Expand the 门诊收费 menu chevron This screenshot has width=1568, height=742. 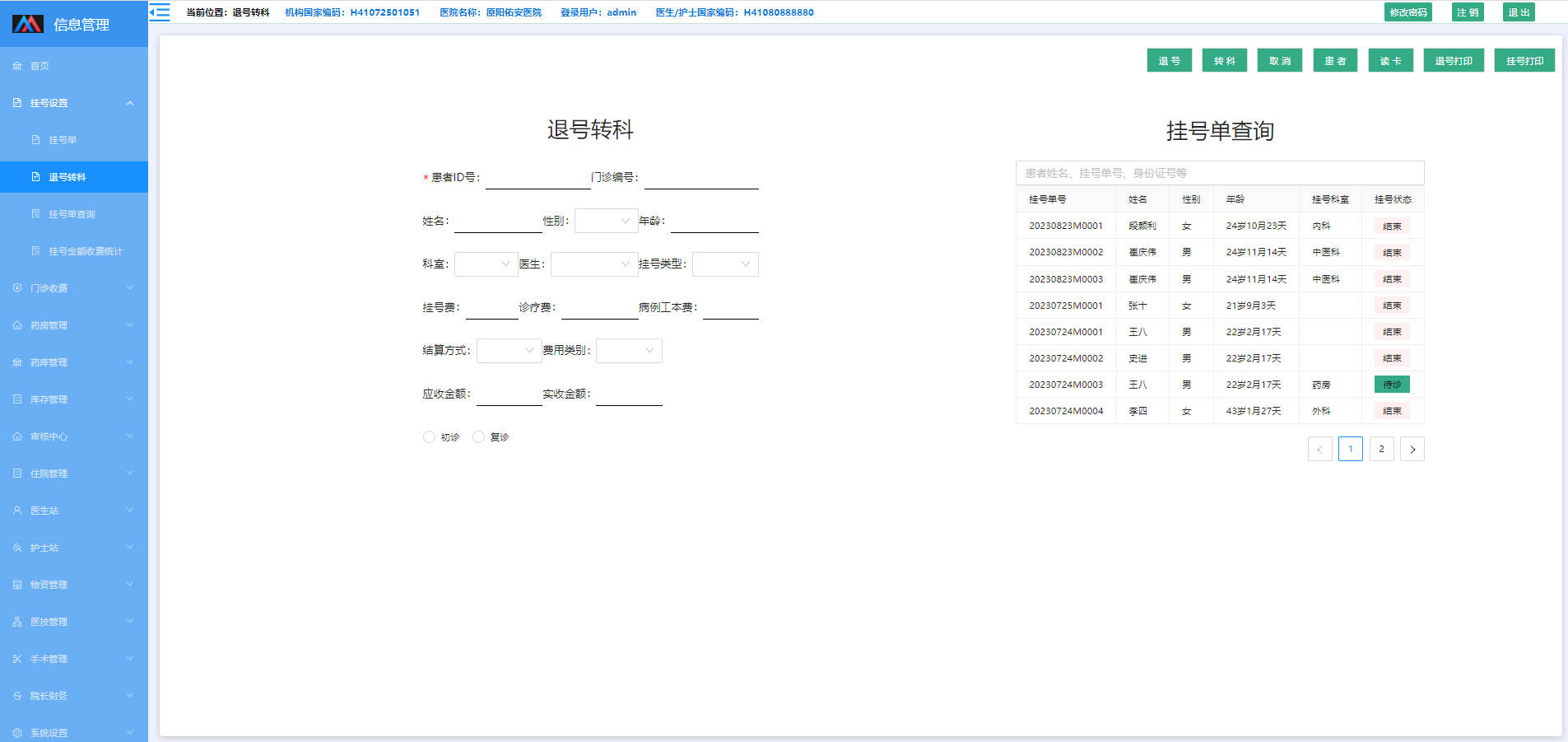tap(130, 288)
